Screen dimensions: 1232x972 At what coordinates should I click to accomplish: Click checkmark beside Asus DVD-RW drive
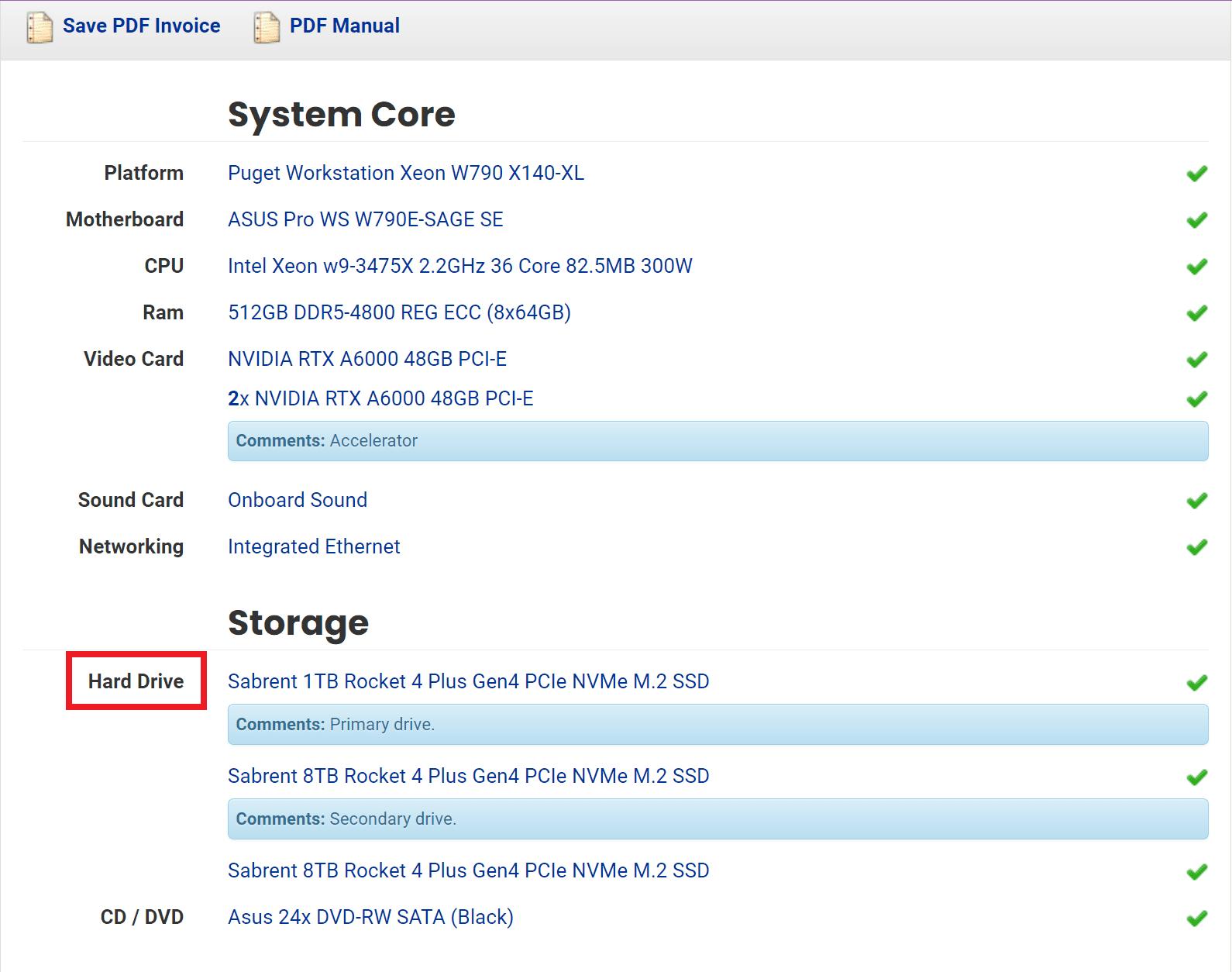click(1196, 918)
